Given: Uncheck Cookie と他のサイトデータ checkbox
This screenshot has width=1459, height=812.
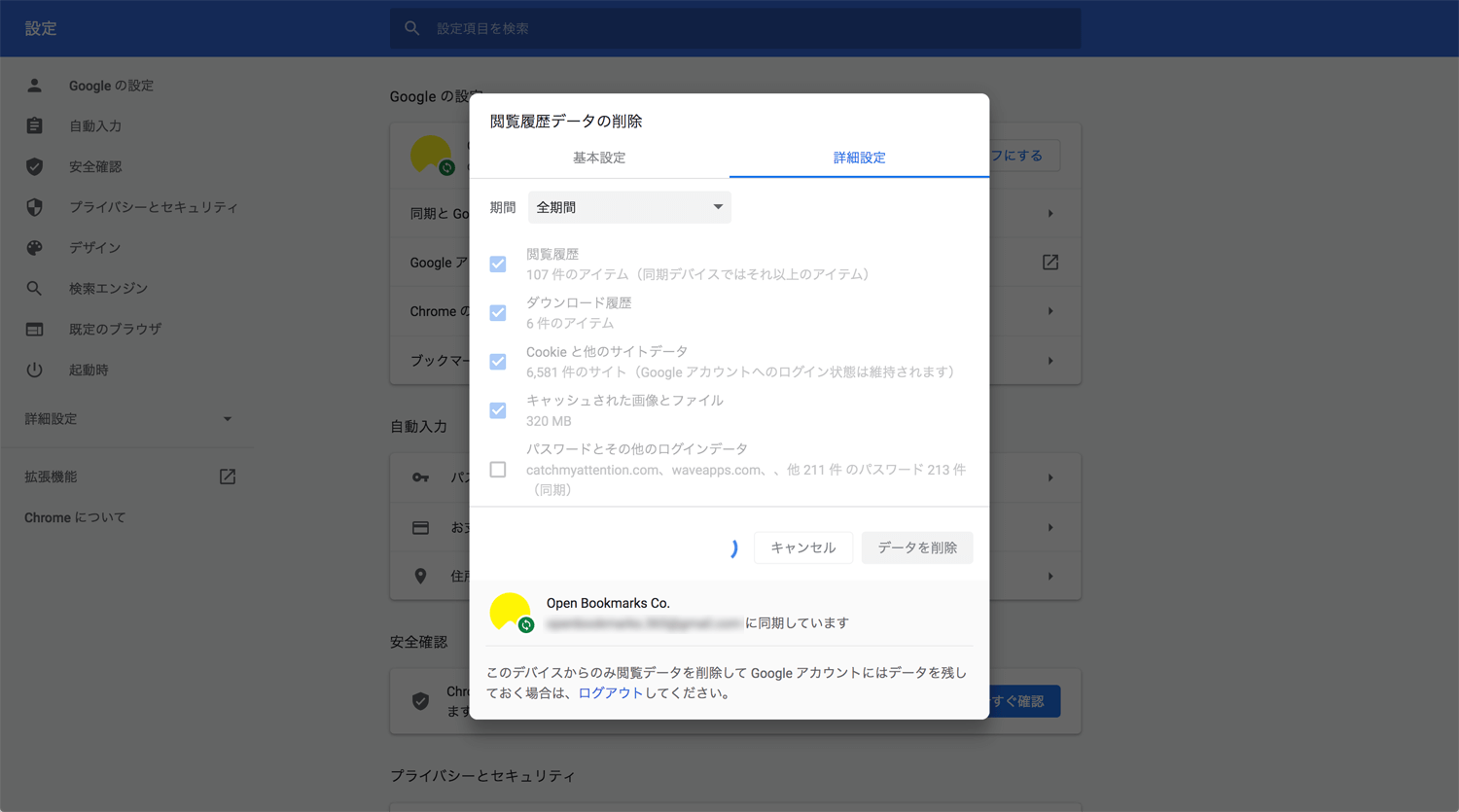Looking at the screenshot, I should [x=498, y=362].
